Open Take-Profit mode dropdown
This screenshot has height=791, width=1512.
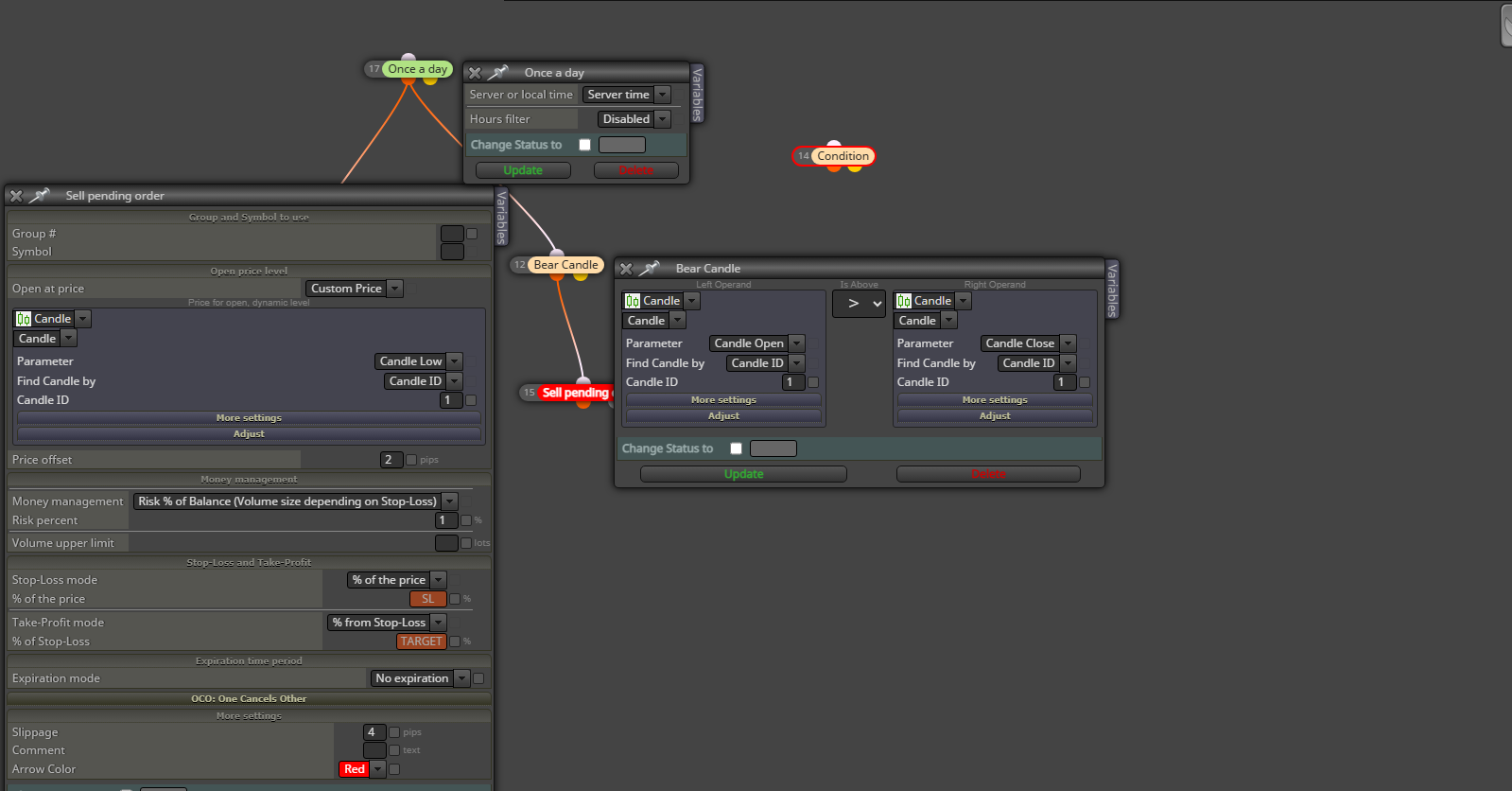[x=387, y=623]
